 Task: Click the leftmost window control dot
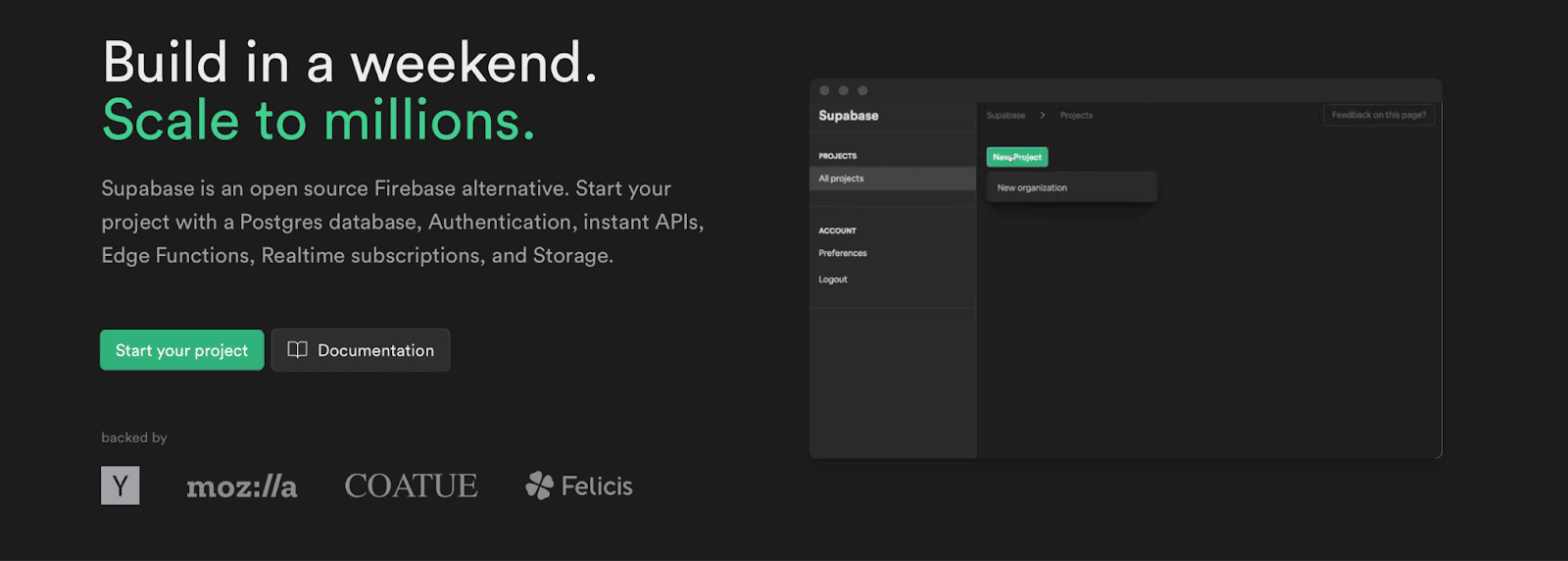[824, 90]
